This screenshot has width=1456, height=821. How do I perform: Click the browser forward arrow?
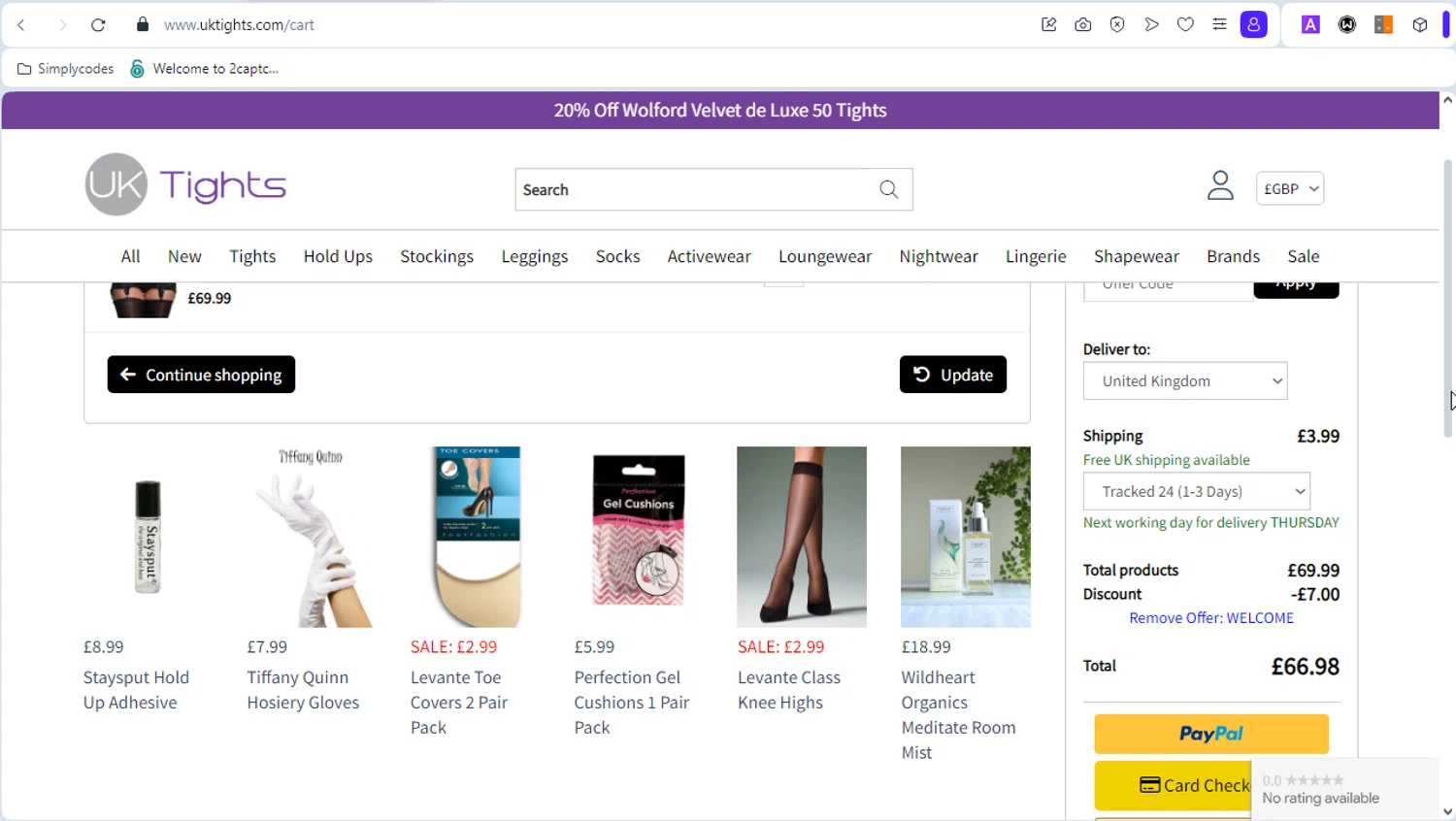62,25
